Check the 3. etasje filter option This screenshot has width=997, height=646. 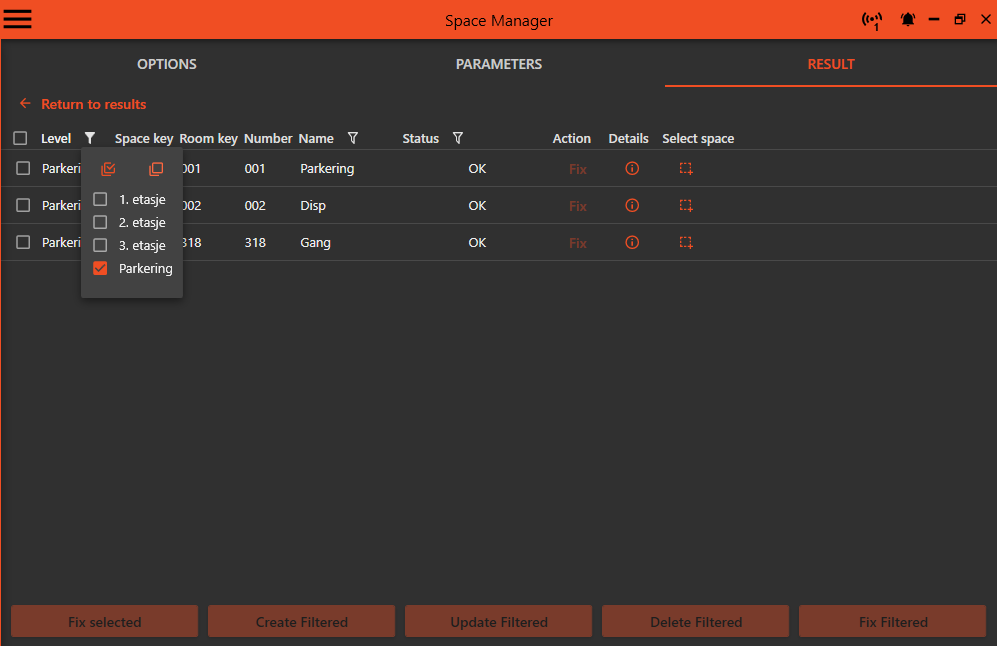(100, 245)
